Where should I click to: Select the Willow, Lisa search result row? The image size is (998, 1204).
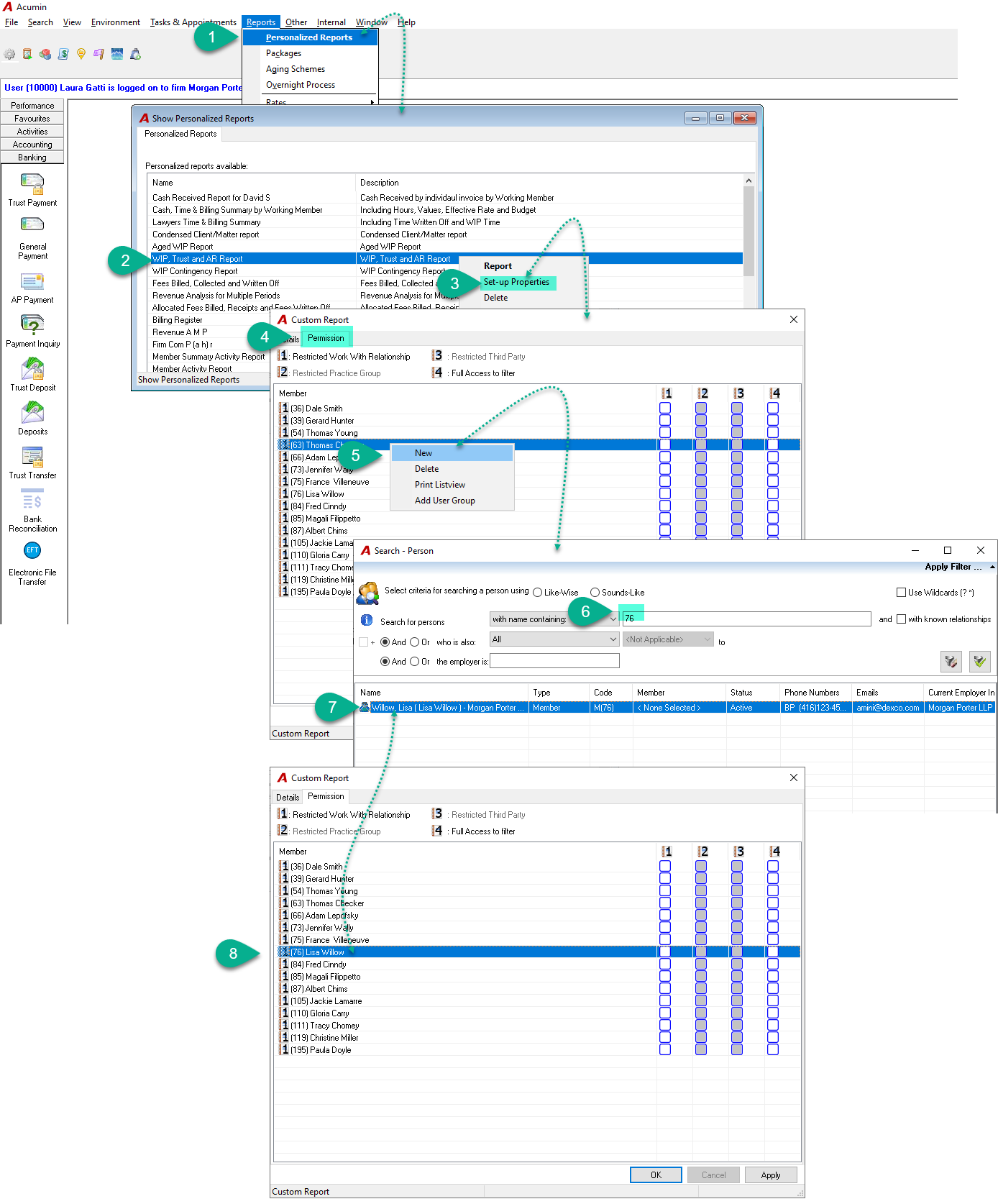coord(676,708)
